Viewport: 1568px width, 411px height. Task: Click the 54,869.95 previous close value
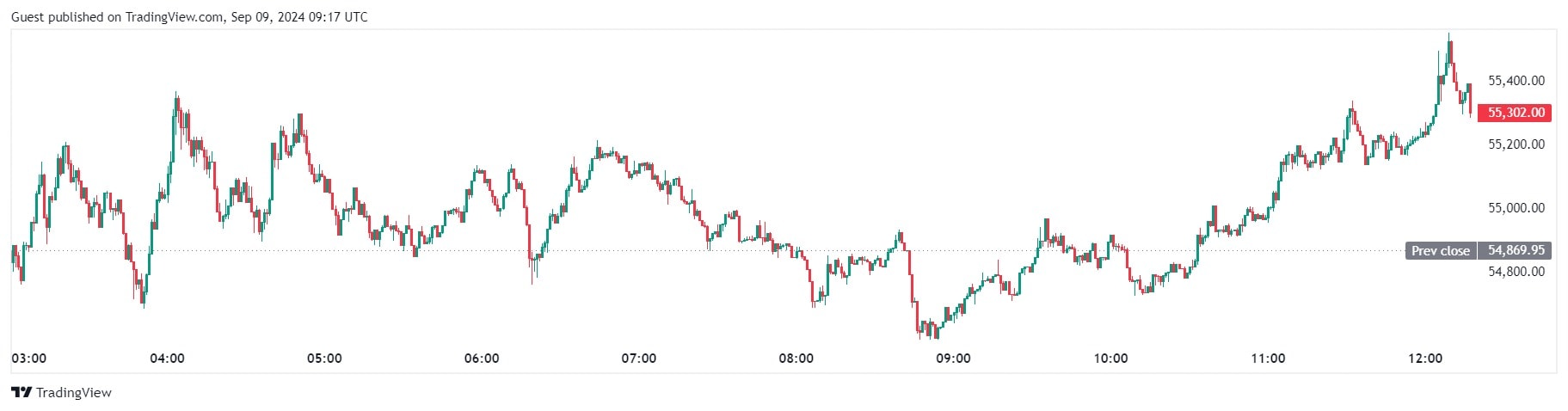point(1516,251)
